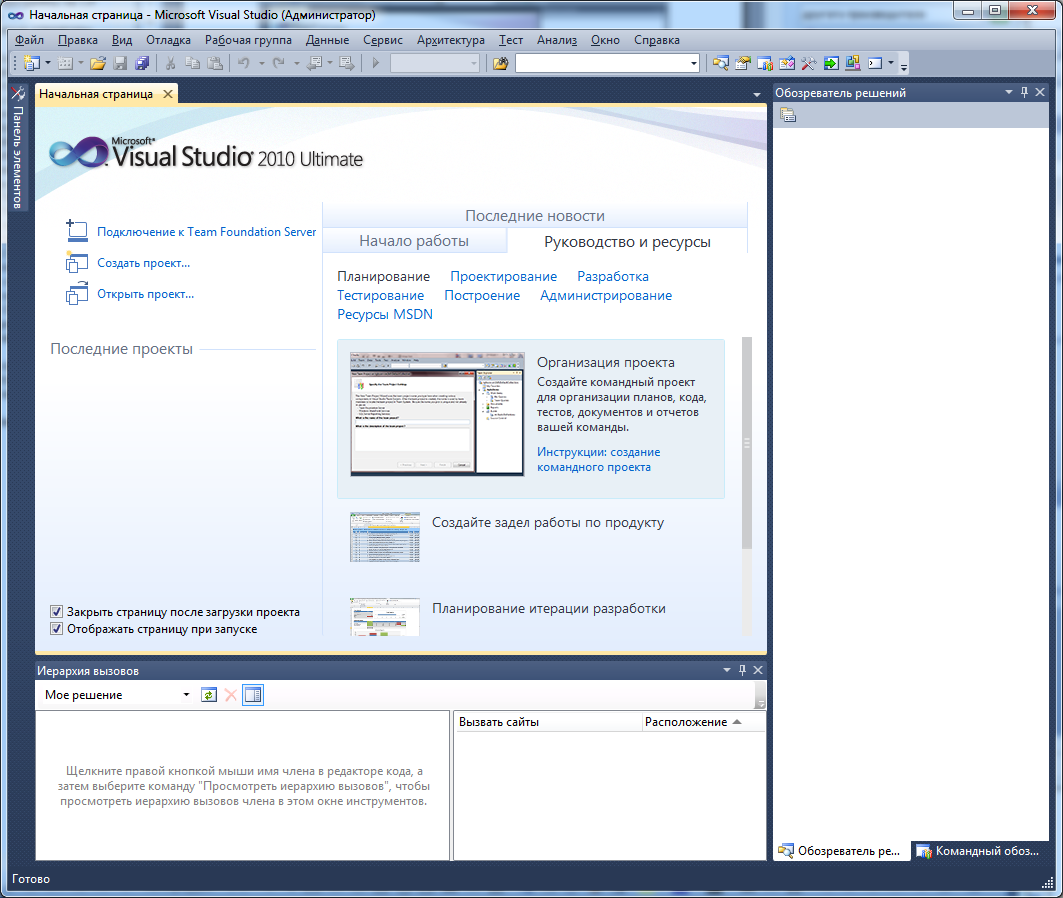Viewport: 1063px width, 898px height.
Task: Click the Copy toolbar icon
Action: [193, 63]
